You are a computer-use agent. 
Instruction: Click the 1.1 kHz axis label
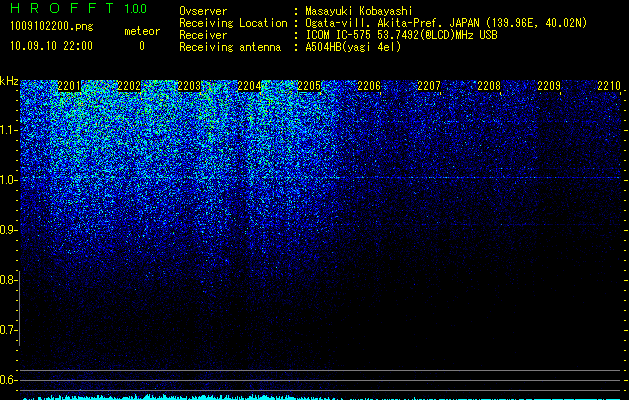[x=9, y=130]
